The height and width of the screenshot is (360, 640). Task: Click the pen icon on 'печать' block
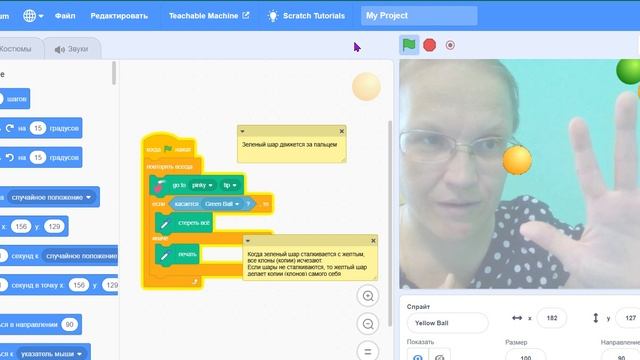coord(164,256)
